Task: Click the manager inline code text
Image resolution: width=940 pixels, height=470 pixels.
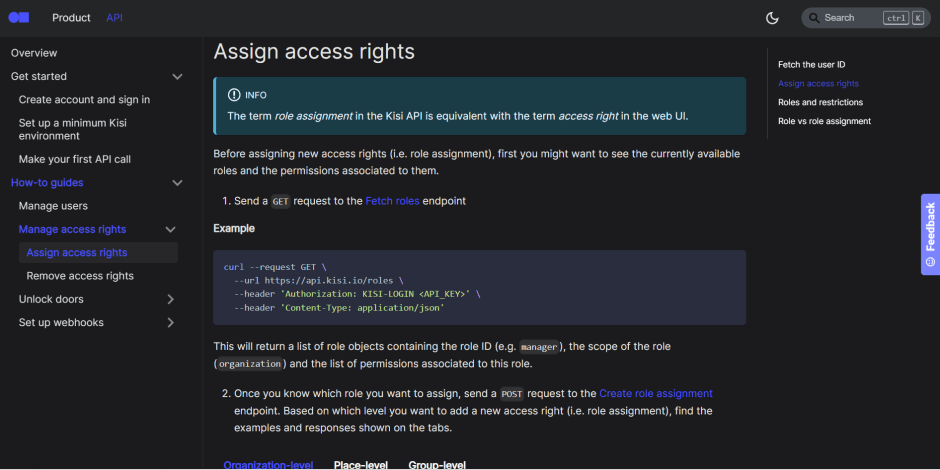Action: 540,347
